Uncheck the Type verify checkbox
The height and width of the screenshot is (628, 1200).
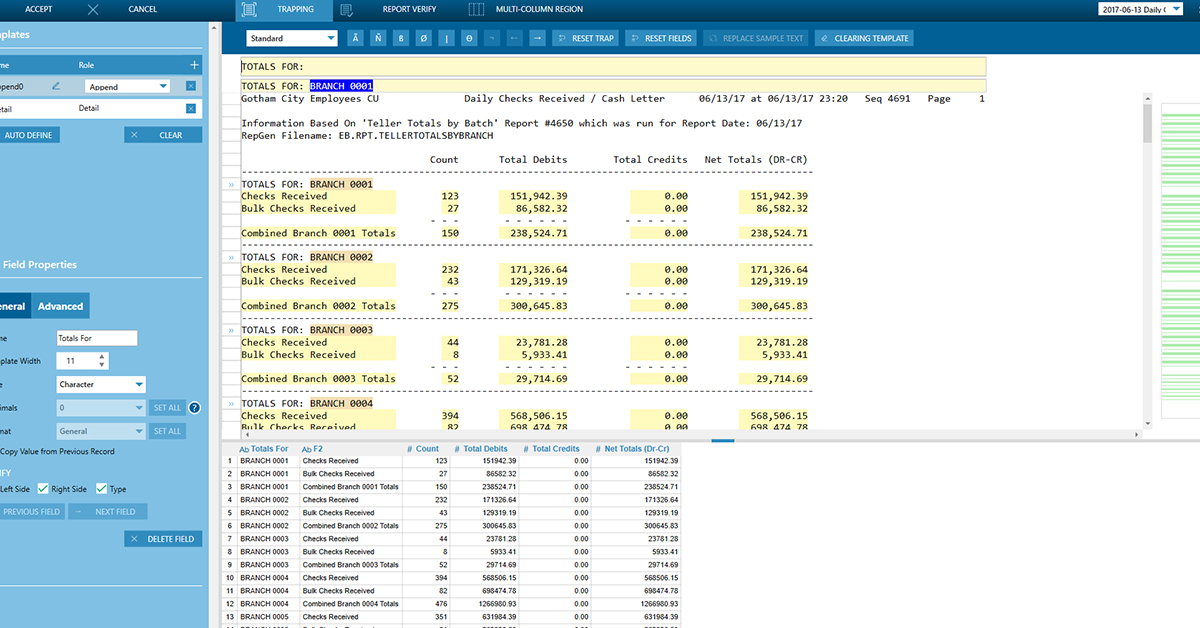pyautogui.click(x=101, y=489)
